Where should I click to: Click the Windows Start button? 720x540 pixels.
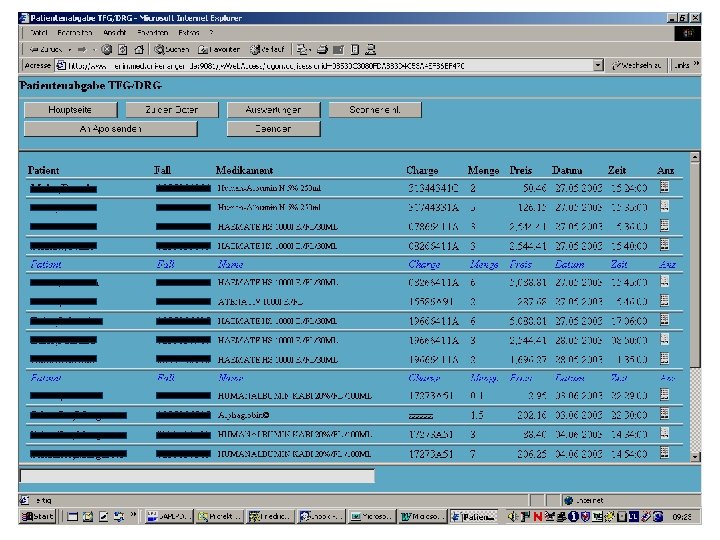pos(38,517)
